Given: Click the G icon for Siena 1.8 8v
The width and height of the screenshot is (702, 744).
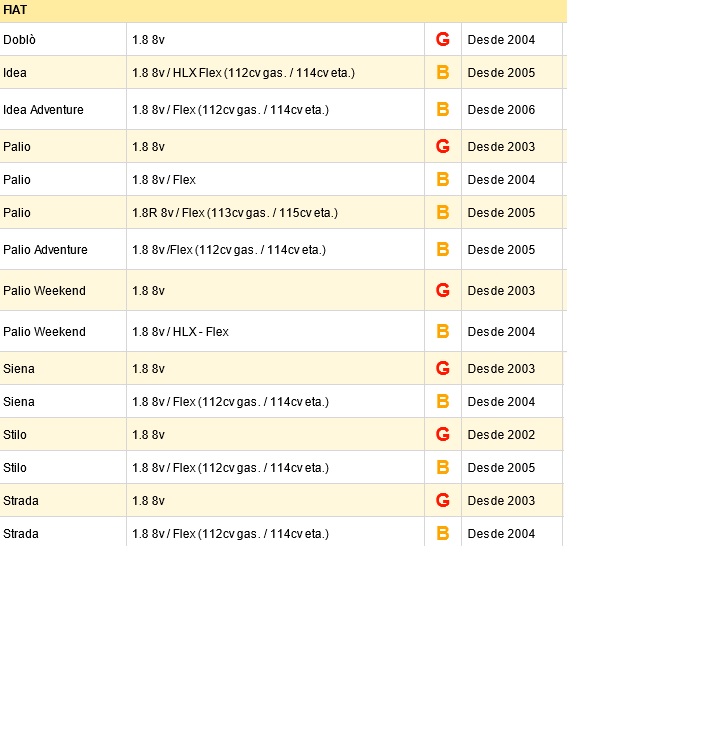Looking at the screenshot, I should (443, 369).
